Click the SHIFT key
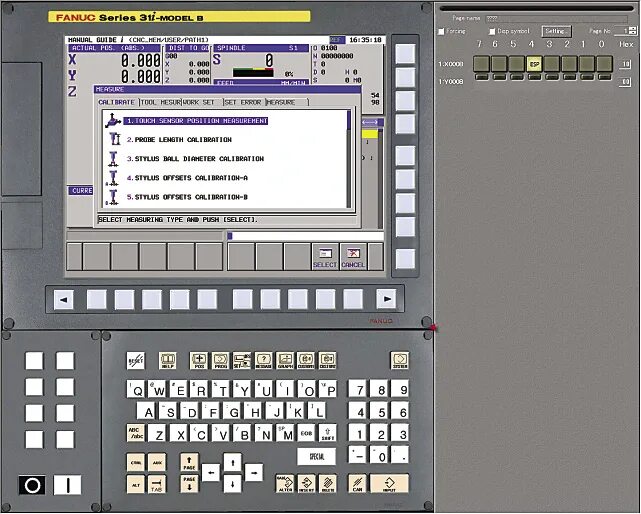 click(x=328, y=433)
